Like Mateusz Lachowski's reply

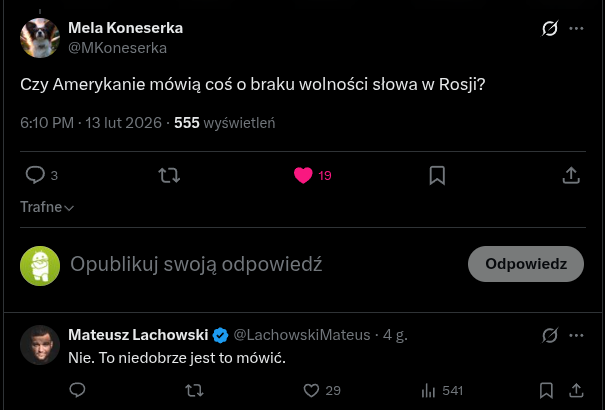(311, 390)
